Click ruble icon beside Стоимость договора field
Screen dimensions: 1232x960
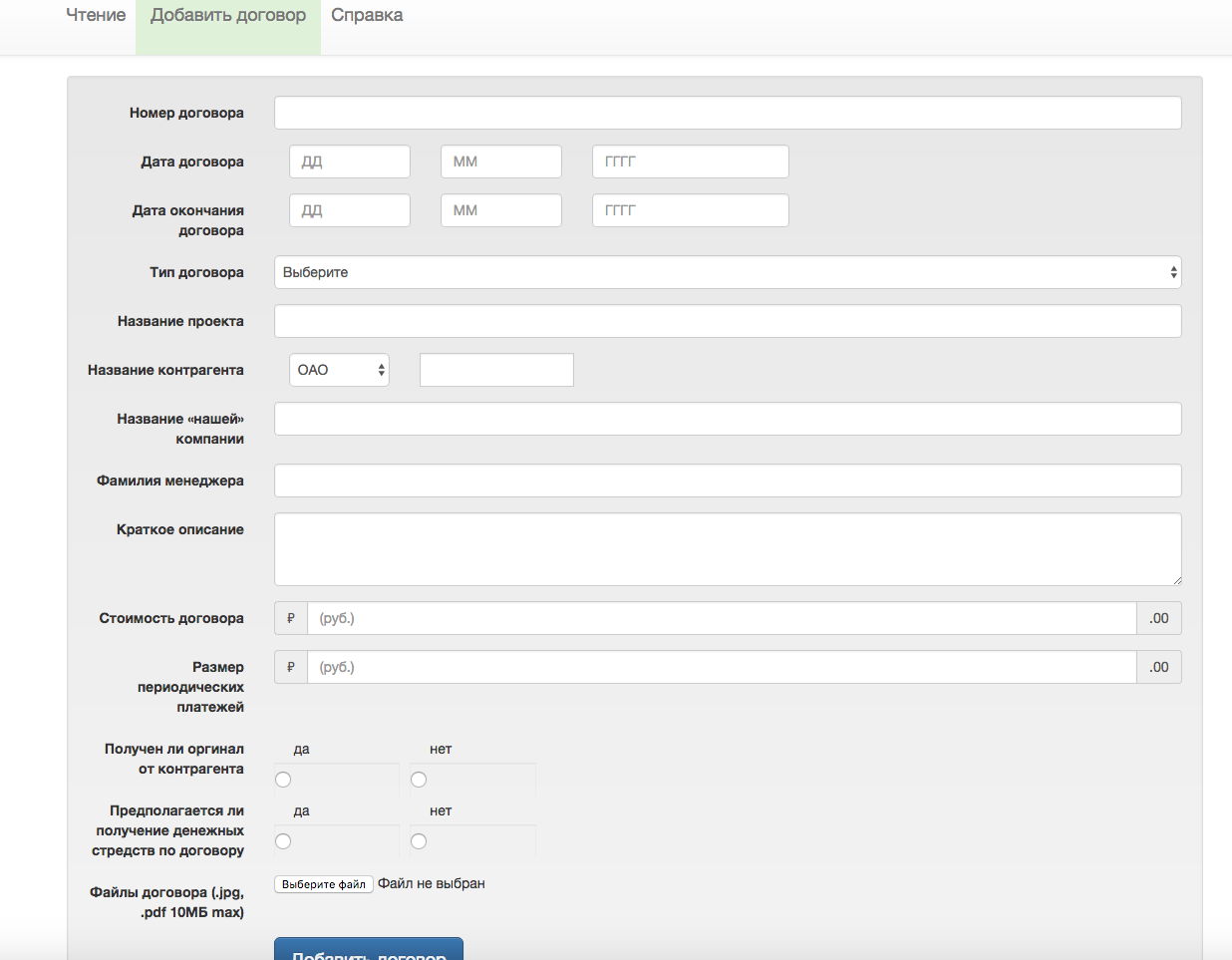tap(291, 618)
